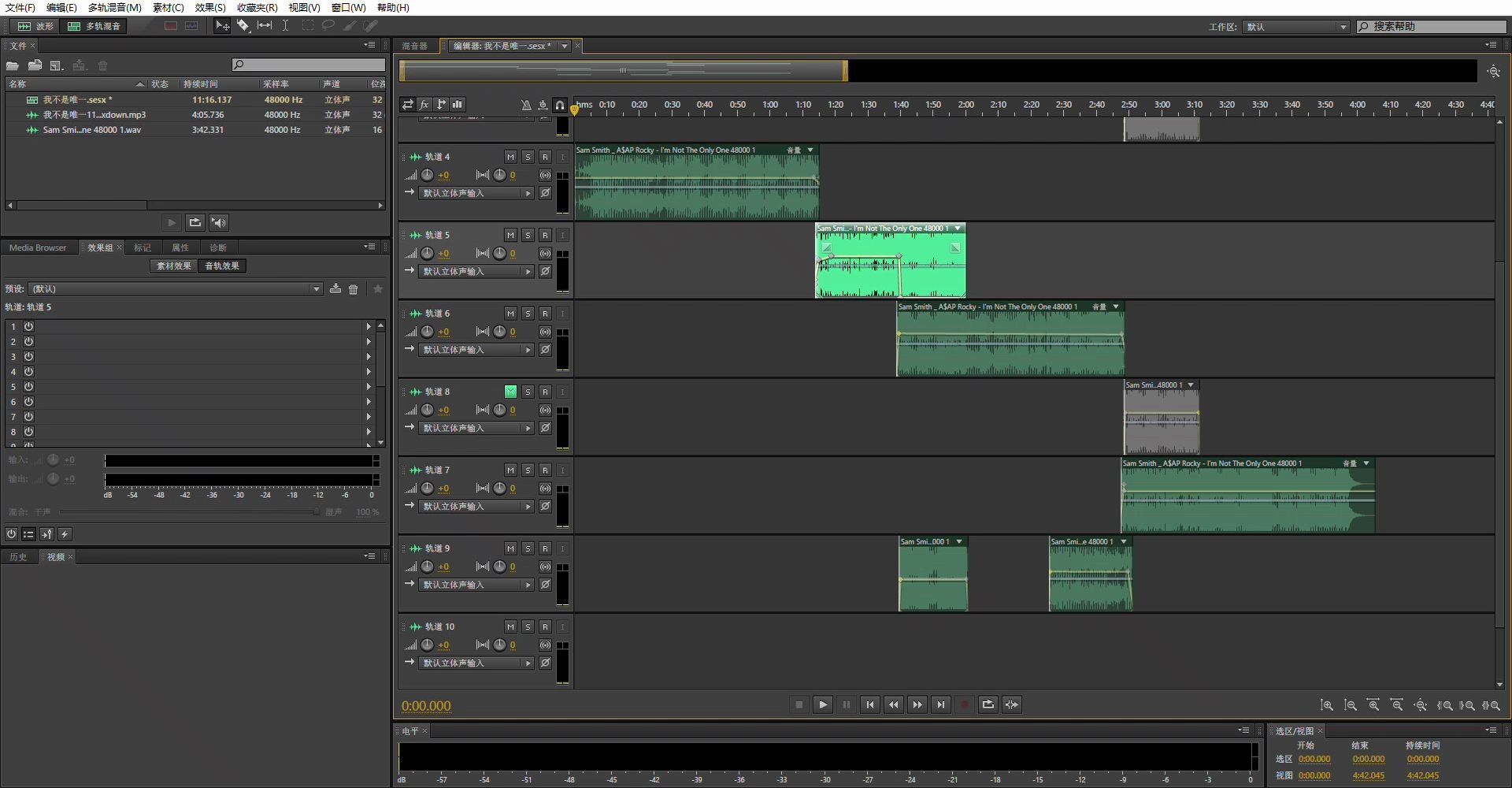Select the Razor tool
Screen dimensions: 1512x788
(x=243, y=26)
